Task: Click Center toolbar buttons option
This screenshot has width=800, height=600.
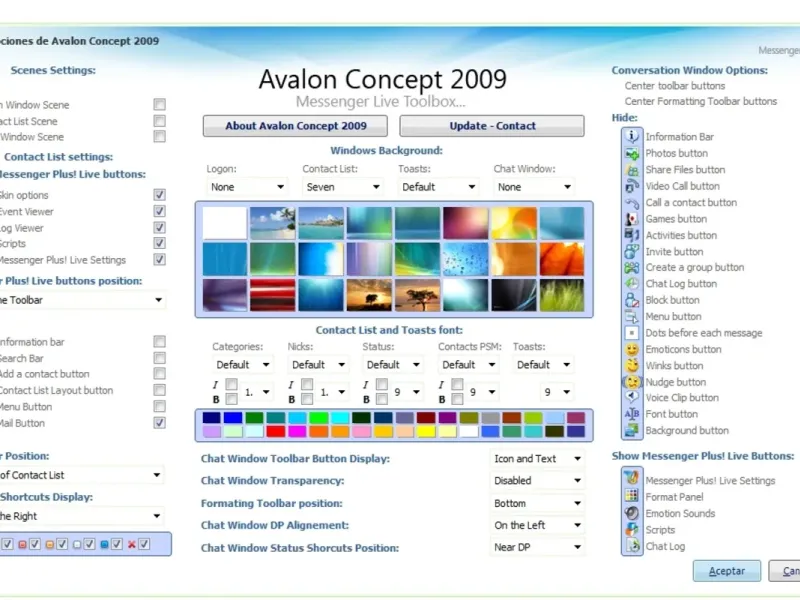Action: tap(674, 86)
